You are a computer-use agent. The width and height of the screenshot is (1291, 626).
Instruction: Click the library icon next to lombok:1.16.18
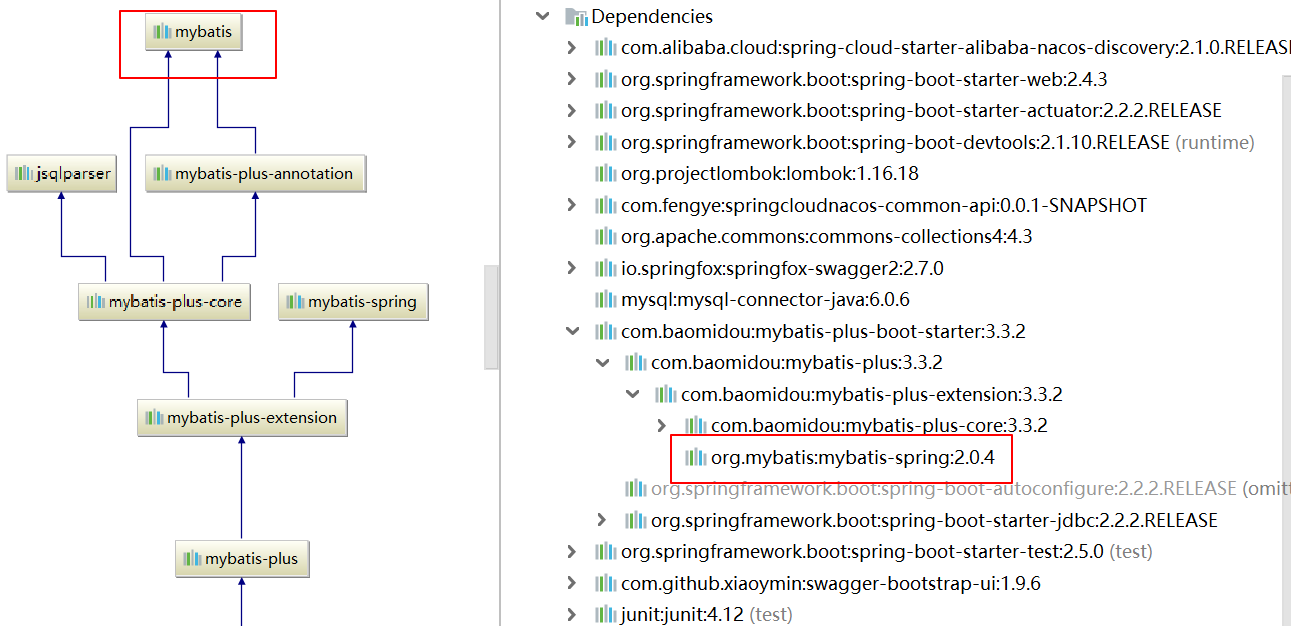(605, 174)
